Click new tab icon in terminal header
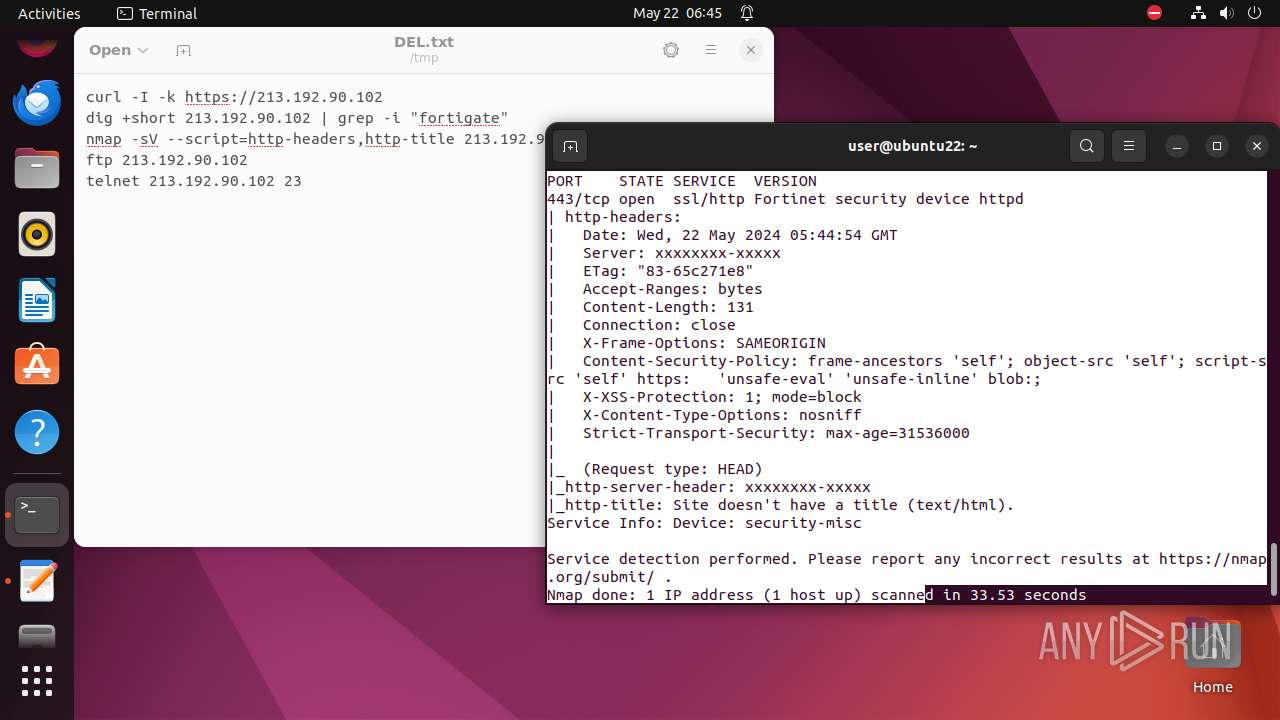 click(x=570, y=146)
